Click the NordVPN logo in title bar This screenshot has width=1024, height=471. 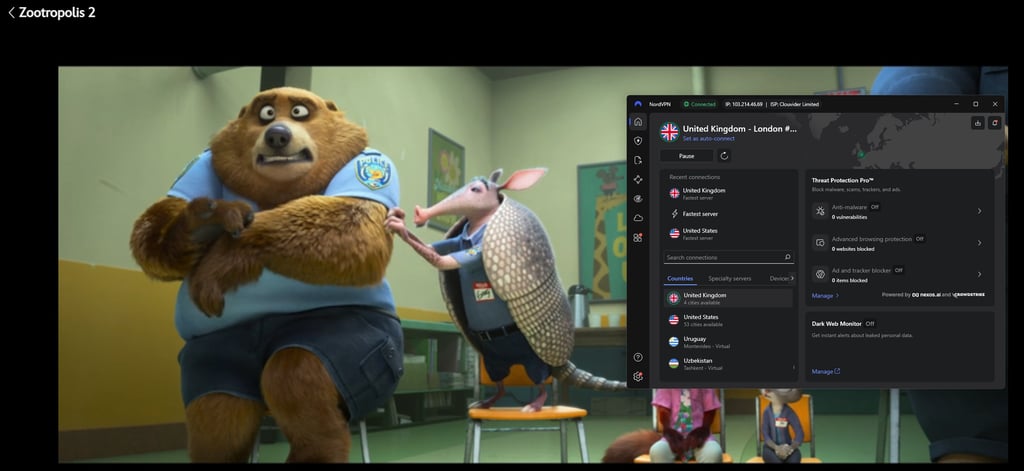tap(638, 104)
